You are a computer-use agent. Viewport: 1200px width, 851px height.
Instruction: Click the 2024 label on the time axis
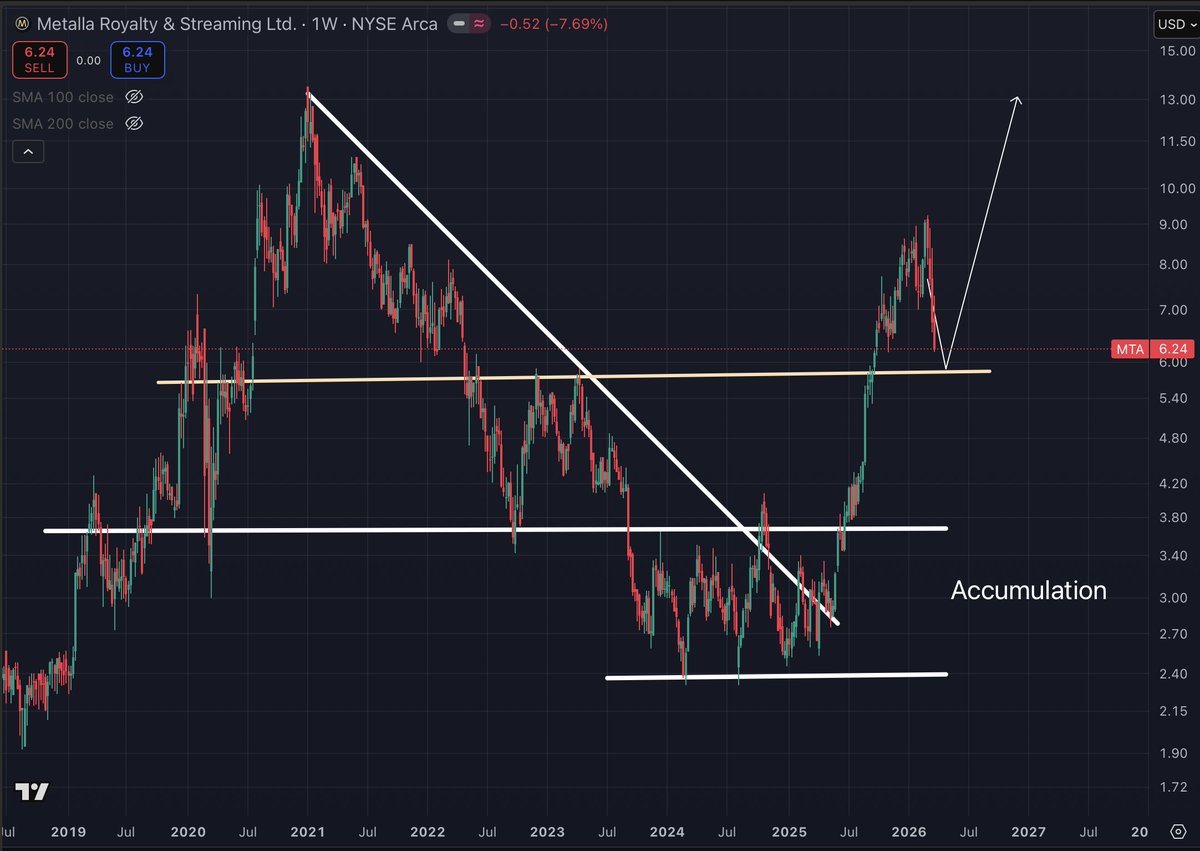pyautogui.click(x=667, y=831)
